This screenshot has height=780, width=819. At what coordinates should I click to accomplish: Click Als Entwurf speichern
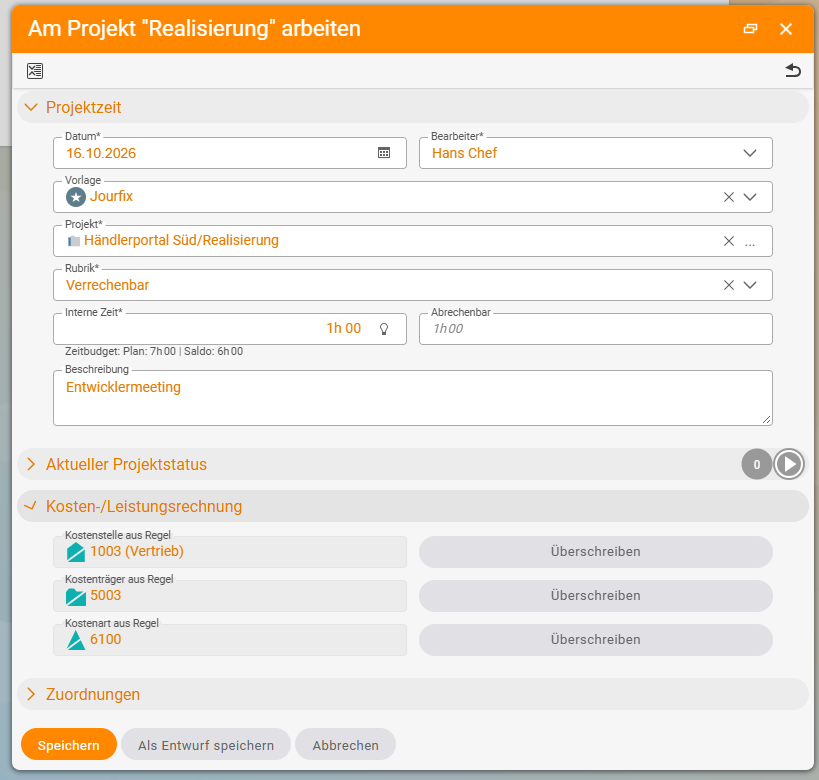(206, 744)
